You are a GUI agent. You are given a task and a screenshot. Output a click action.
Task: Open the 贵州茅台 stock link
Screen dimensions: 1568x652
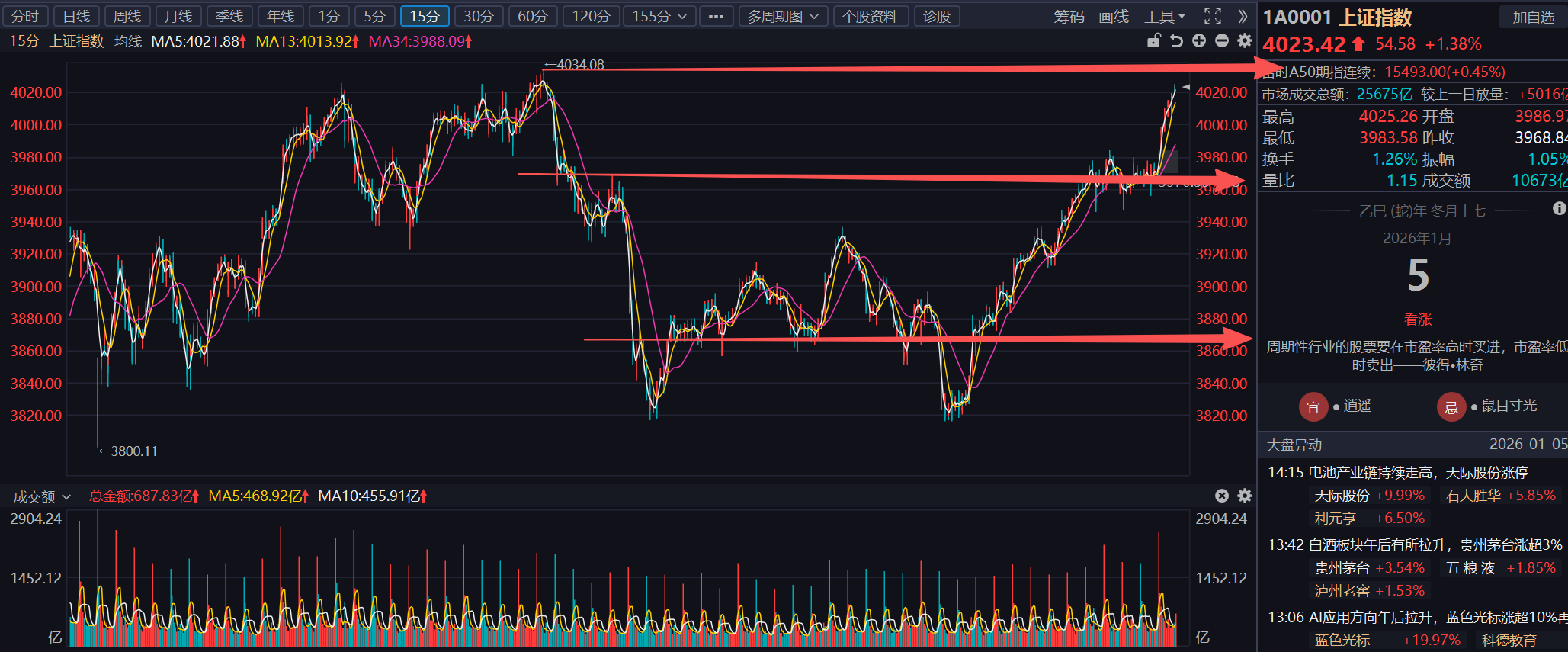1342,567
